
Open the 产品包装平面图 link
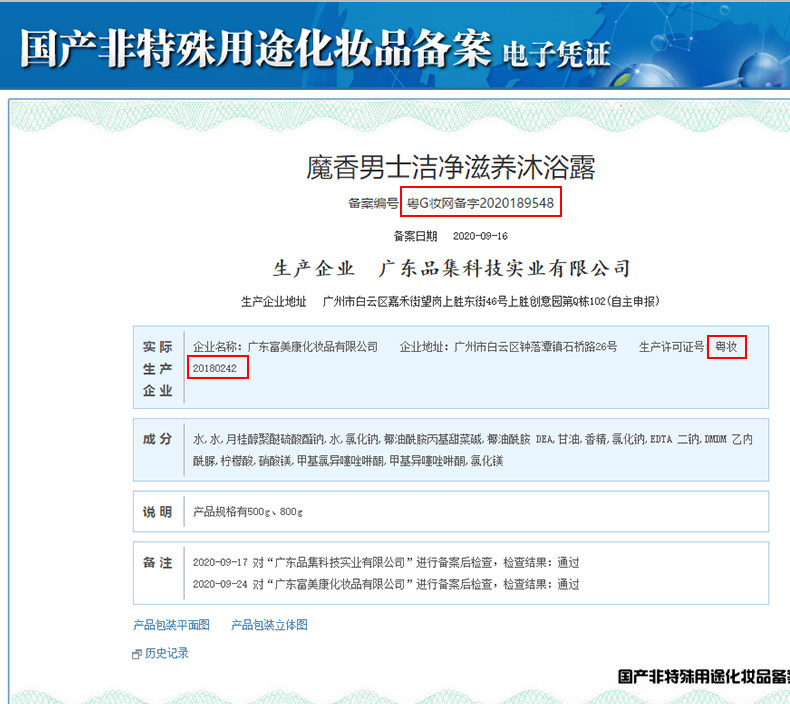click(171, 625)
